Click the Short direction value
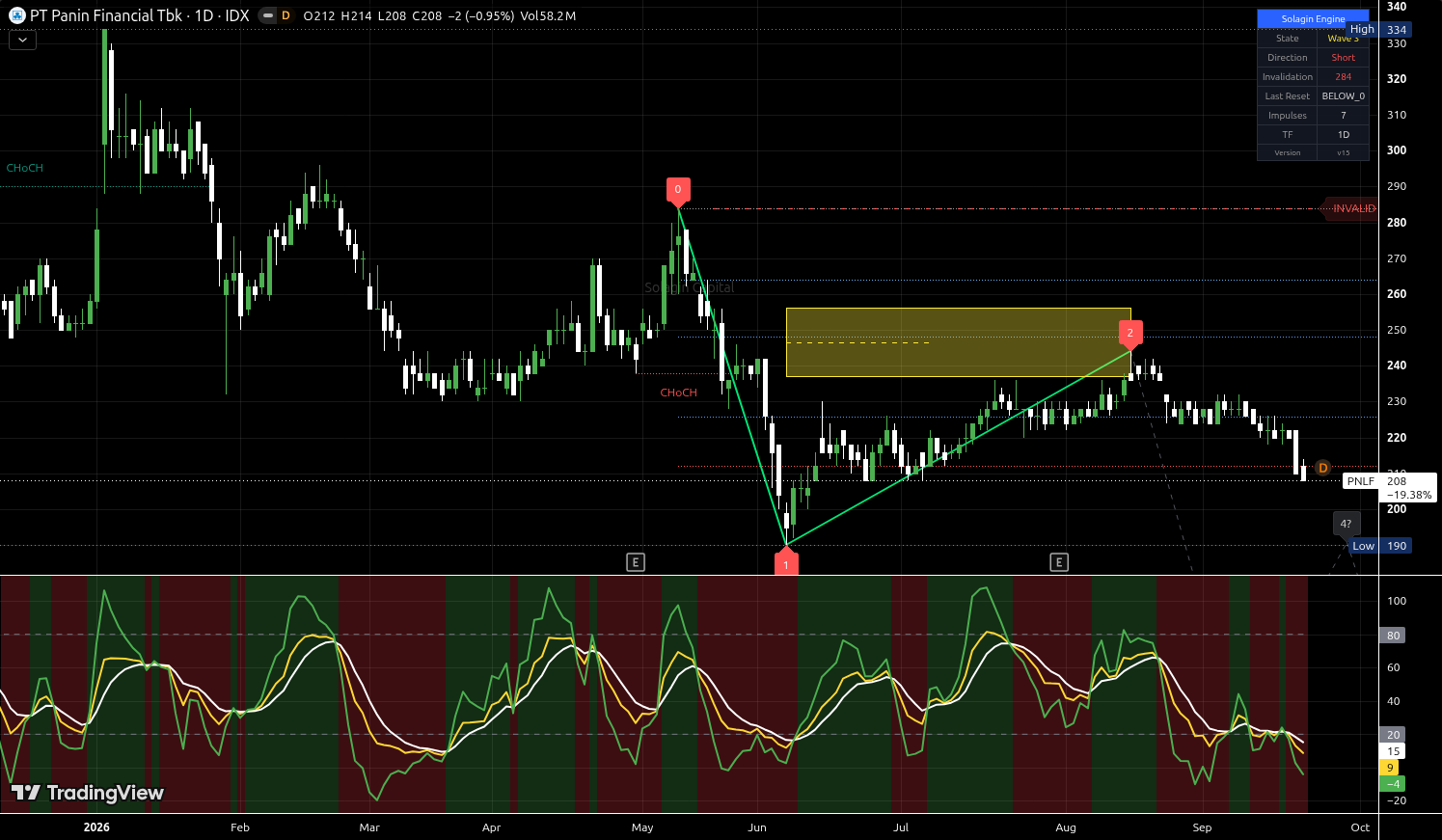Screen dimensions: 1442x840 point(1343,58)
